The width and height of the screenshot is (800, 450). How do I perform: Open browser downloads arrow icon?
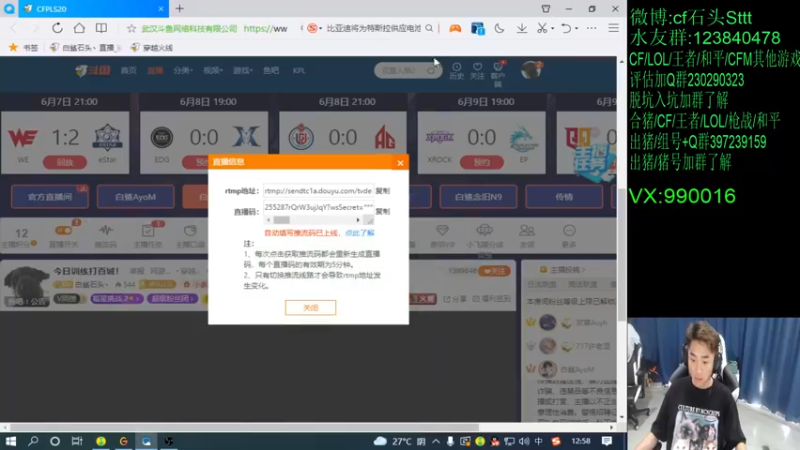point(521,29)
